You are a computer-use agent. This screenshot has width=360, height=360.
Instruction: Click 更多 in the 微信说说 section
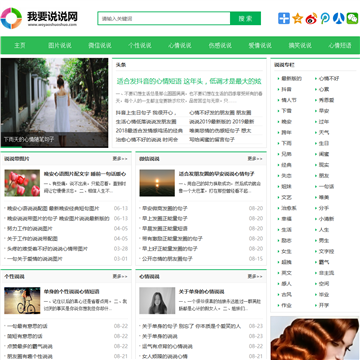coord(255,159)
